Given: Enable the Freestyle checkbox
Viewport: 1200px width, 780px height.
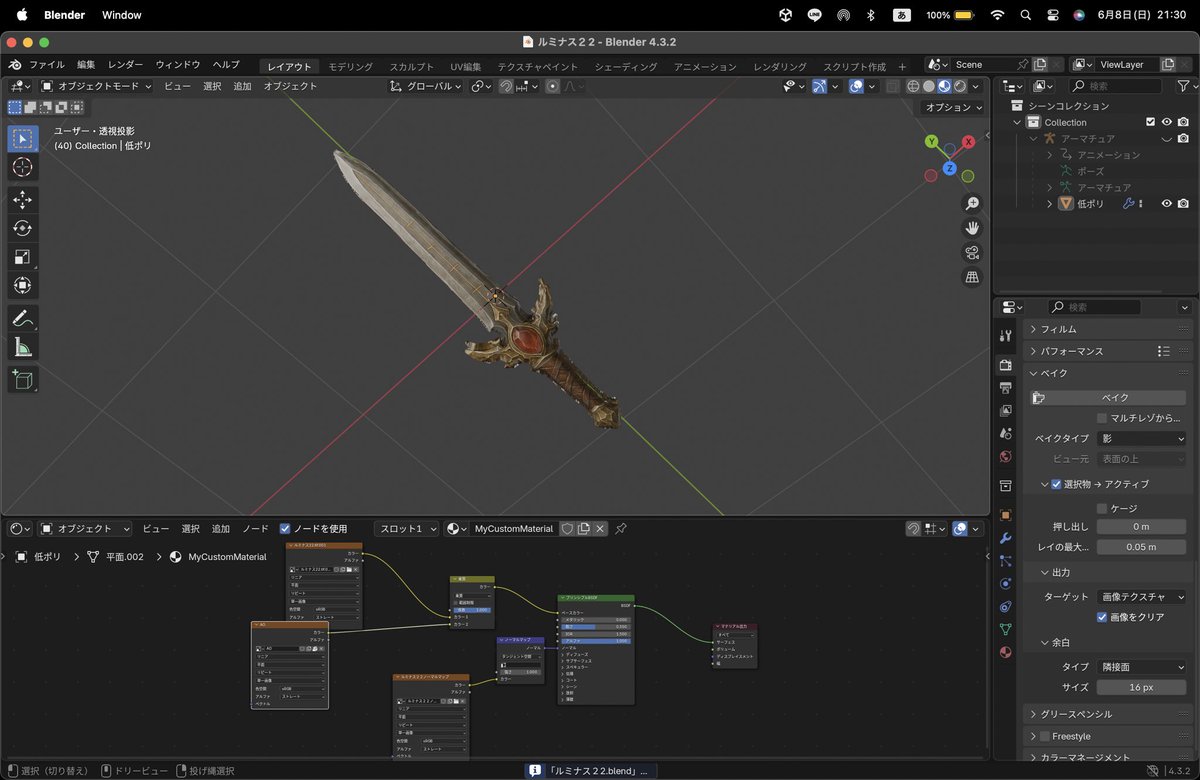Looking at the screenshot, I should coord(1045,736).
